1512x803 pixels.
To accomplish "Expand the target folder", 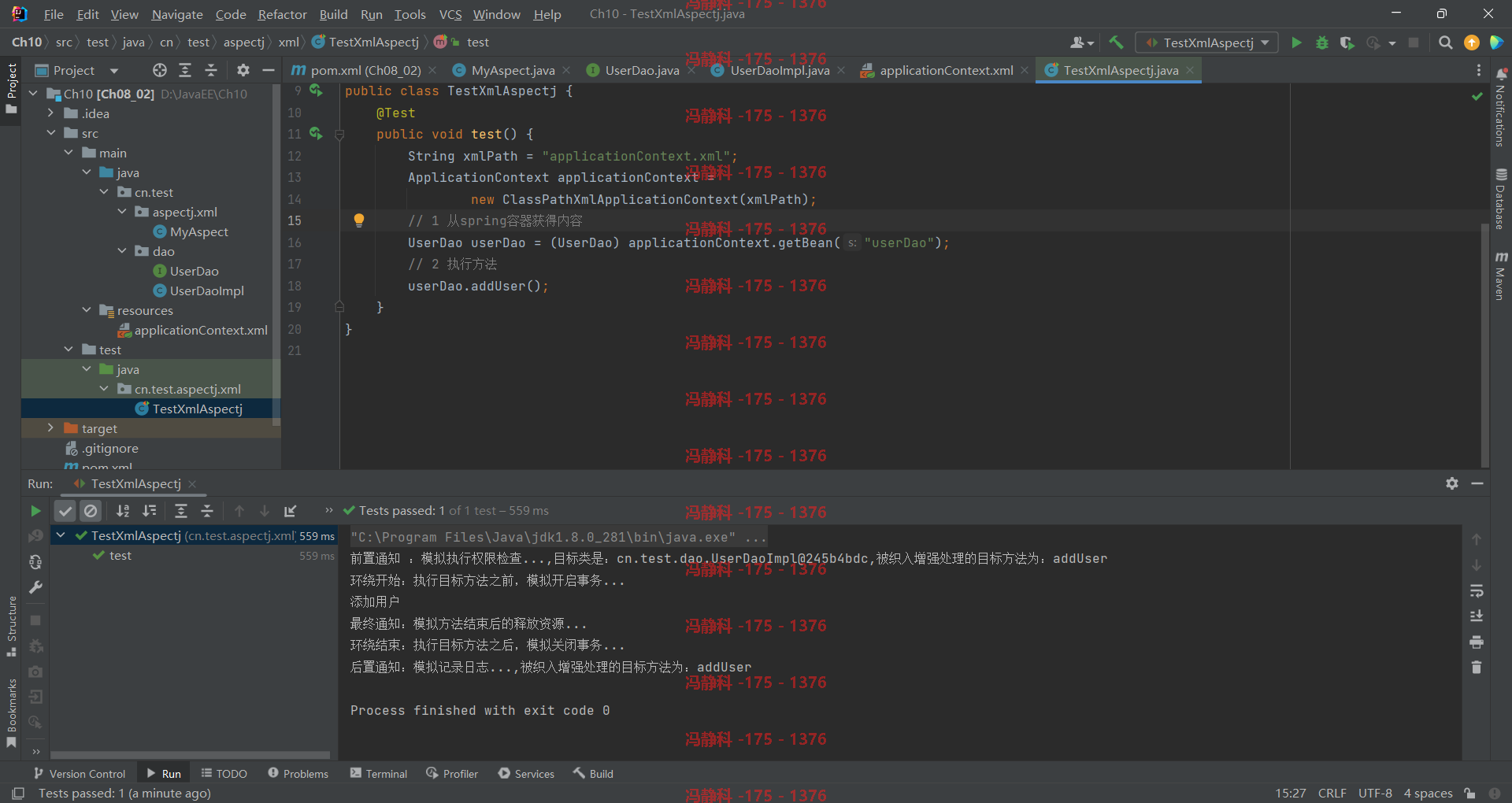I will point(50,428).
